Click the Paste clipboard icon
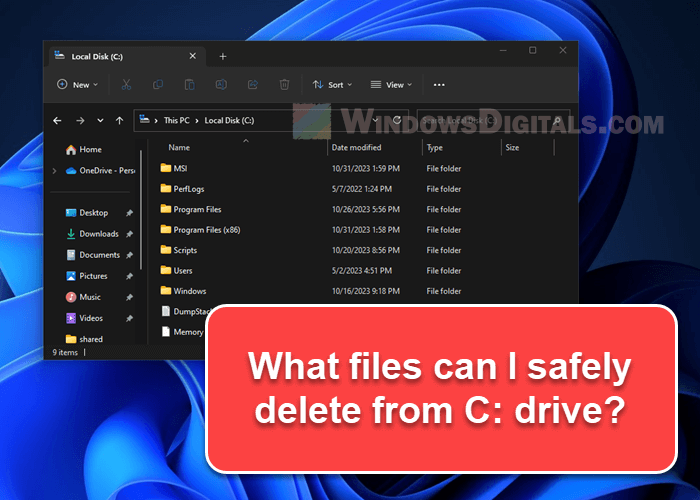This screenshot has height=500, width=700. [x=190, y=84]
